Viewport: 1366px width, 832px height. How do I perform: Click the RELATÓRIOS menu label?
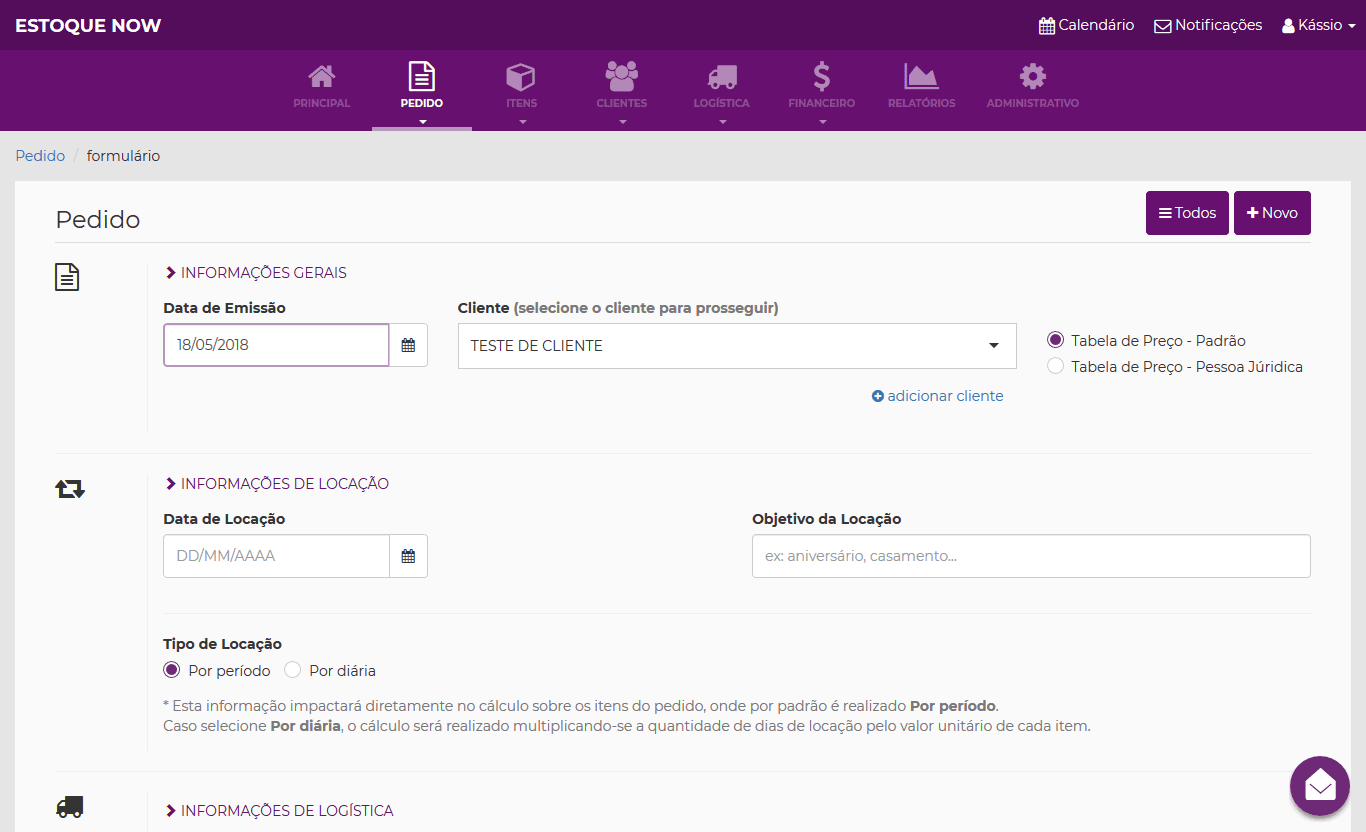coord(922,103)
